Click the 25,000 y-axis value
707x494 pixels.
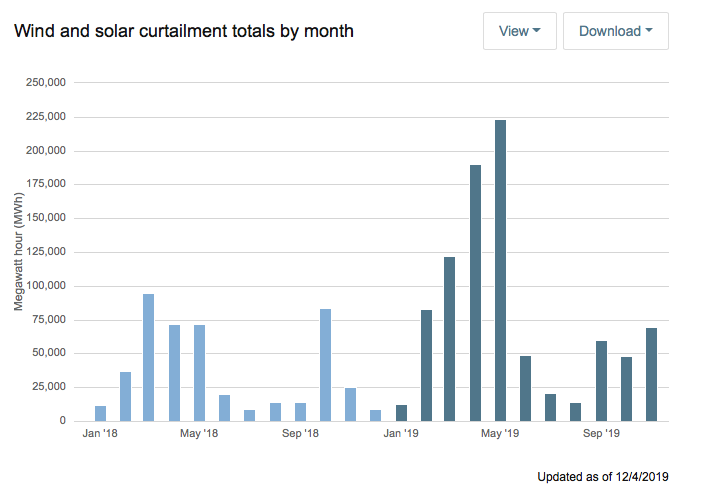(x=49, y=387)
